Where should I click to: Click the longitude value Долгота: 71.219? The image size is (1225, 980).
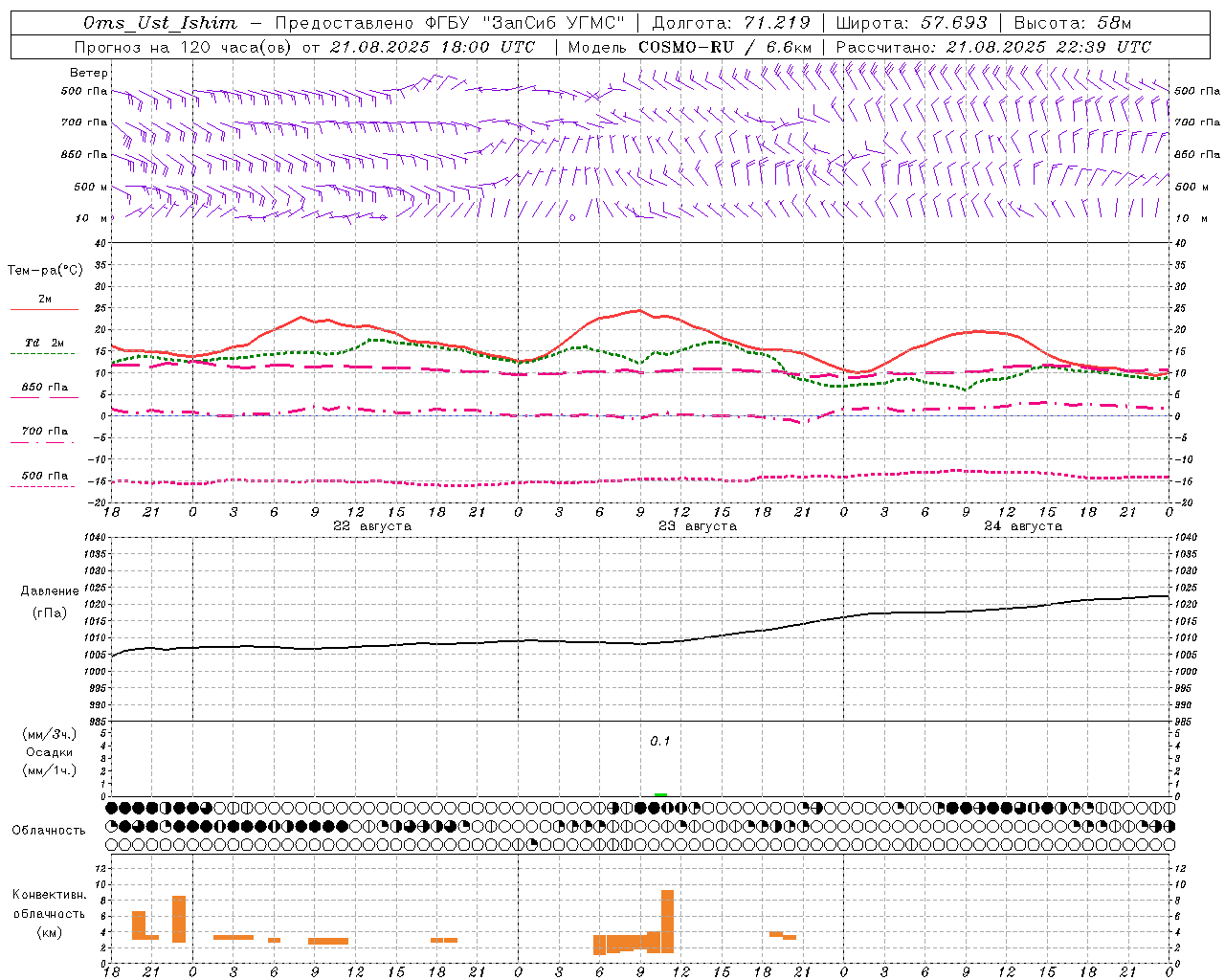tap(731, 23)
